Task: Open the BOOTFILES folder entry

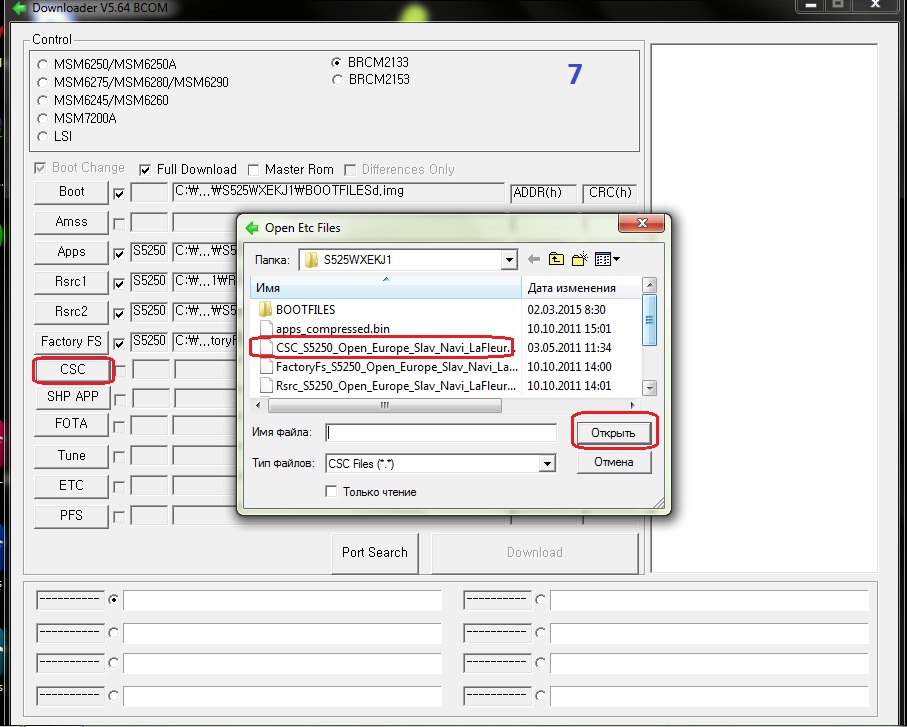Action: [x=305, y=309]
